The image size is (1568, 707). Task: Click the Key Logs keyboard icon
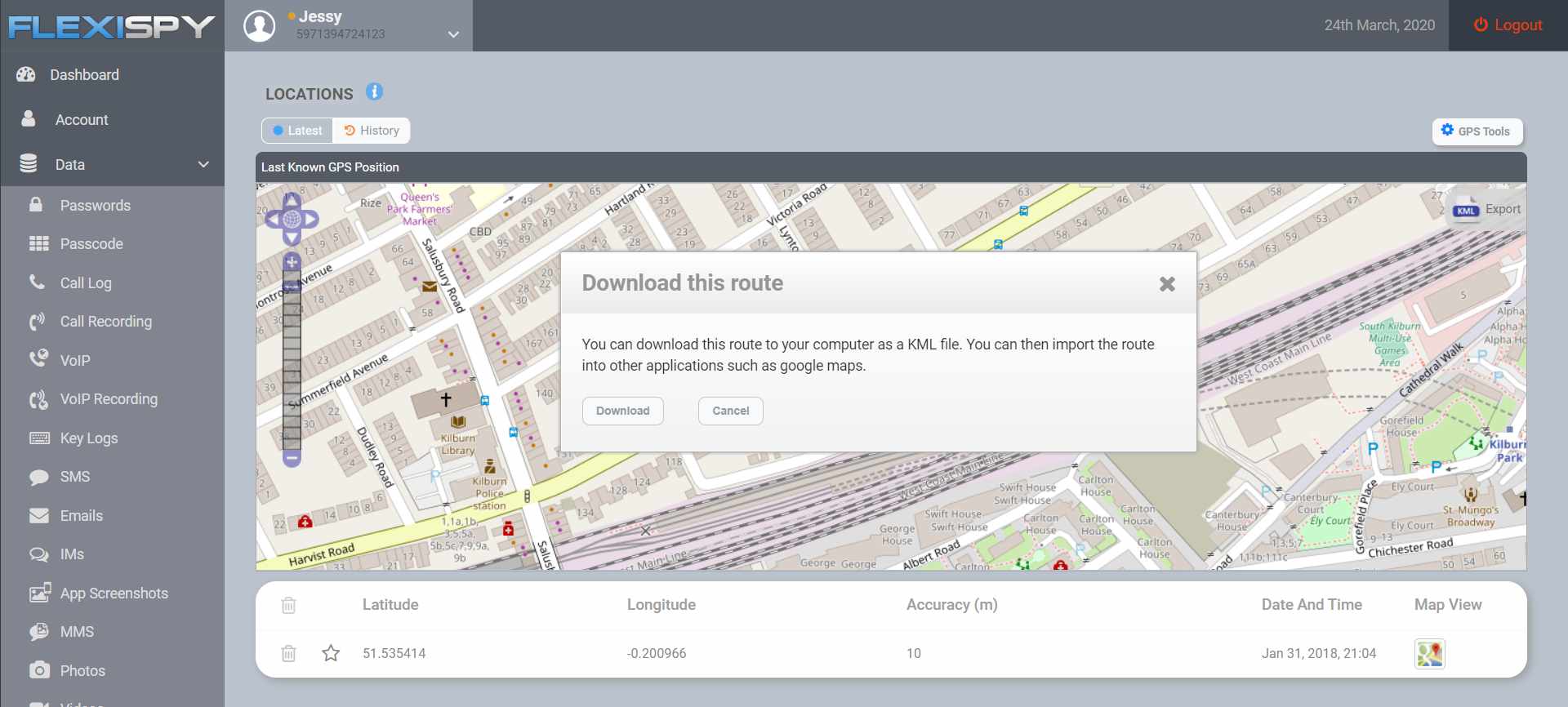(x=39, y=438)
